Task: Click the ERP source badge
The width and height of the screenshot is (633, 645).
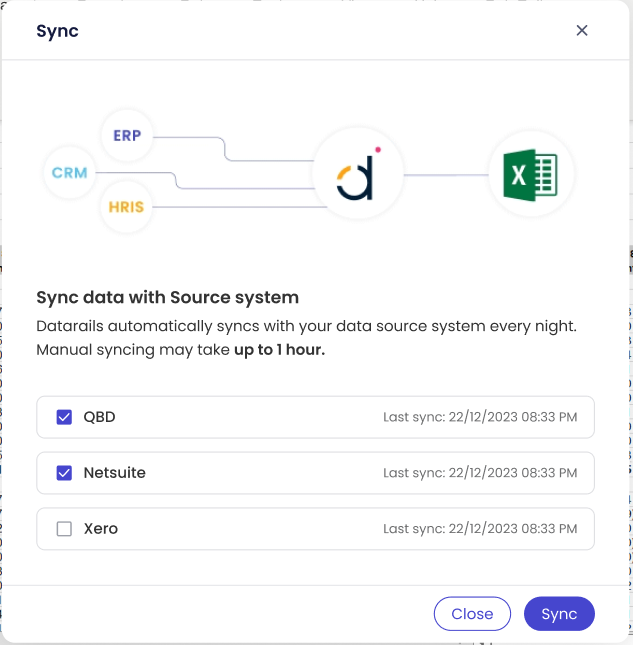Action: [x=127, y=135]
